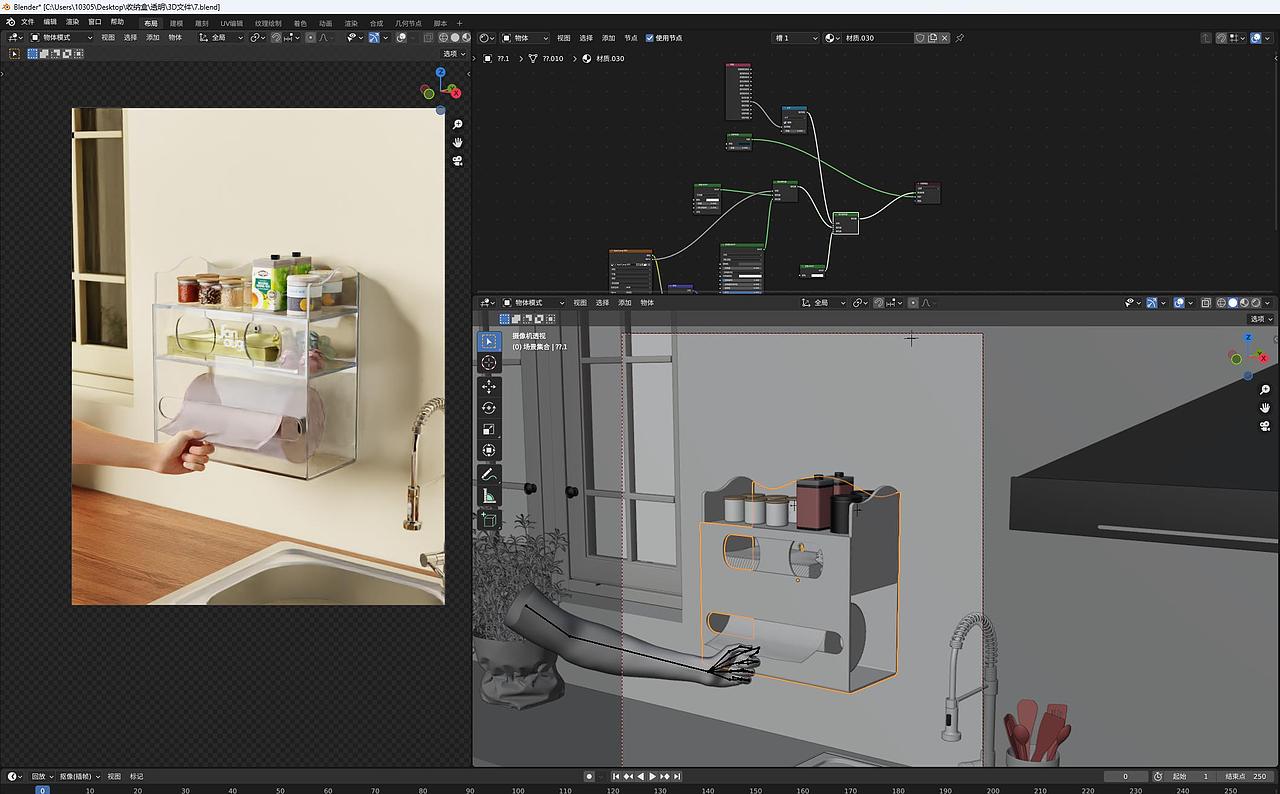Open the 抠像(插帧) dropdown in timeline

click(x=79, y=776)
